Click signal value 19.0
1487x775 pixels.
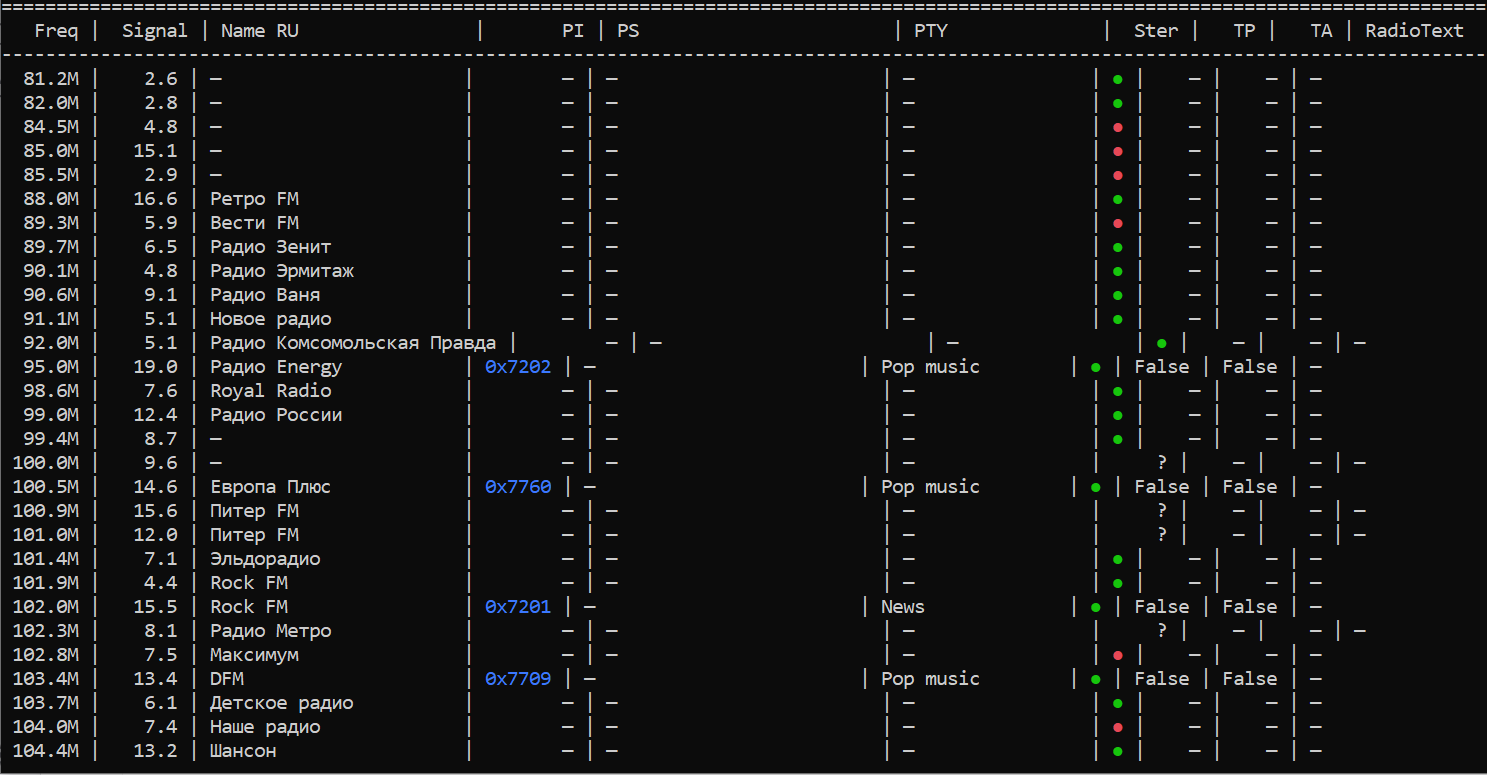tap(155, 367)
